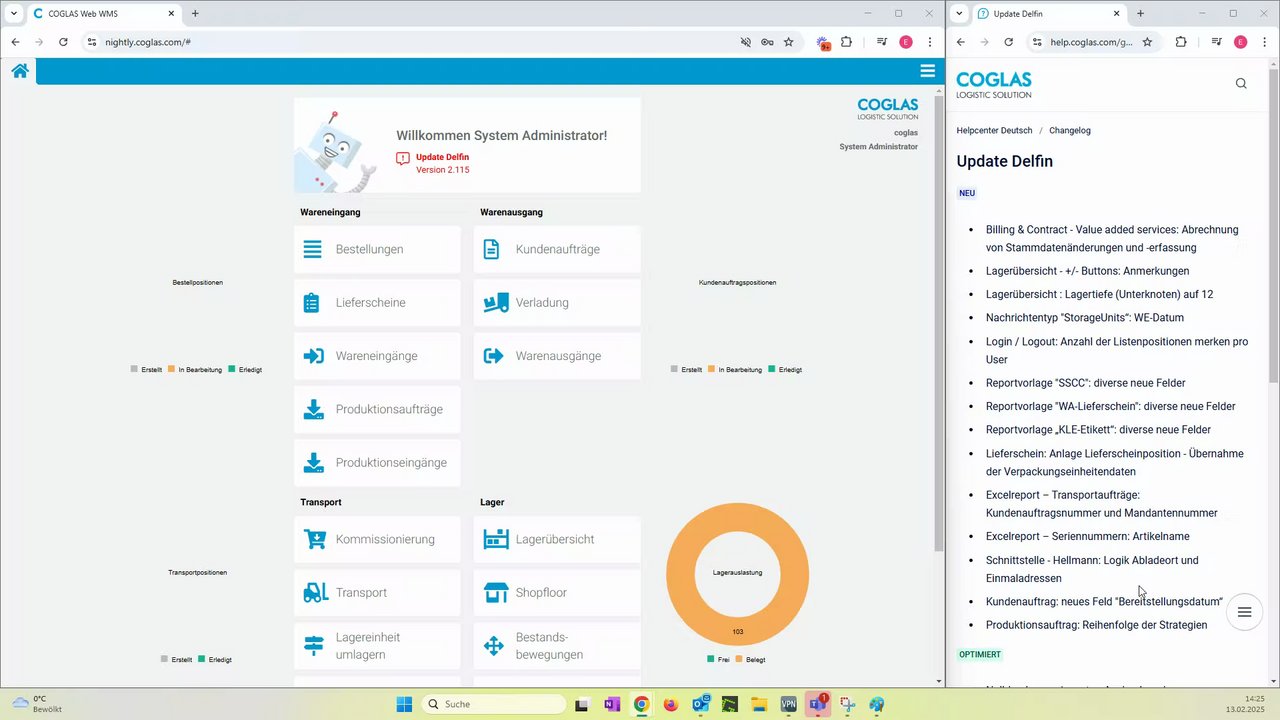
Task: Toggle Erledigt legend in Bestellpositionen chart
Action: pos(245,369)
